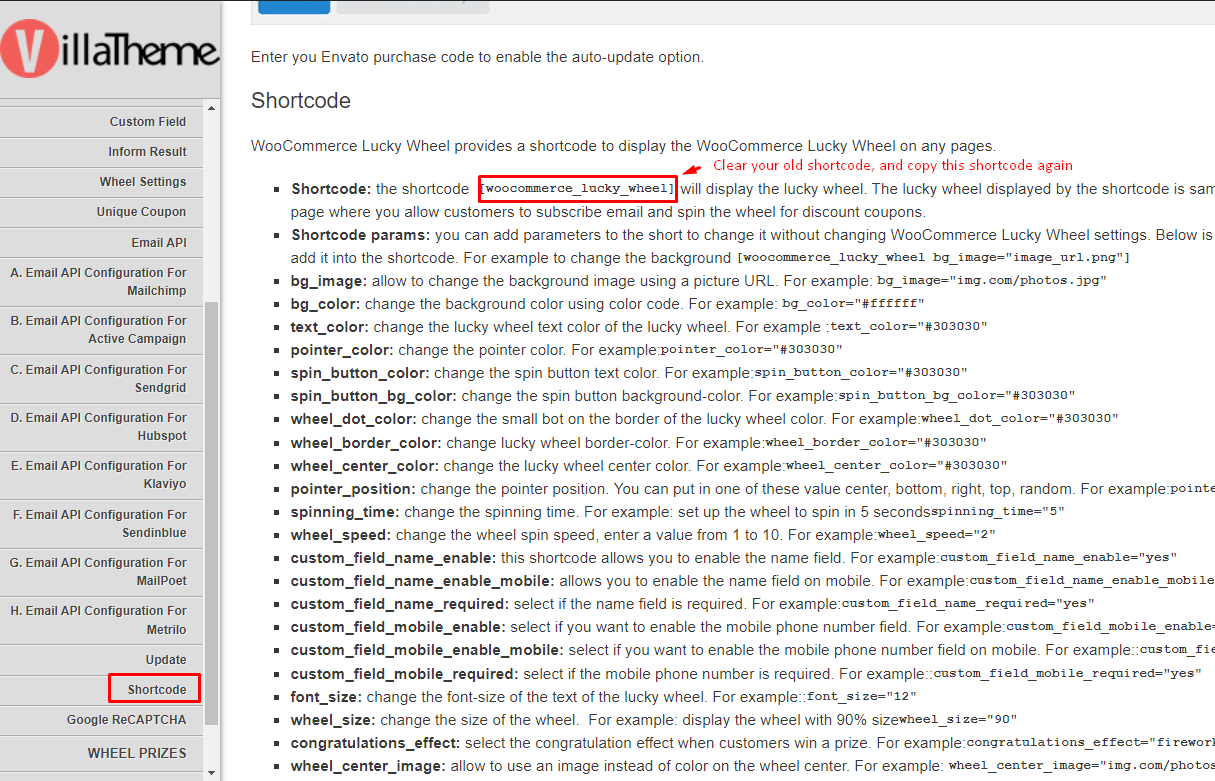
Task: Click the example spinning_time="5"
Action: (x=998, y=512)
